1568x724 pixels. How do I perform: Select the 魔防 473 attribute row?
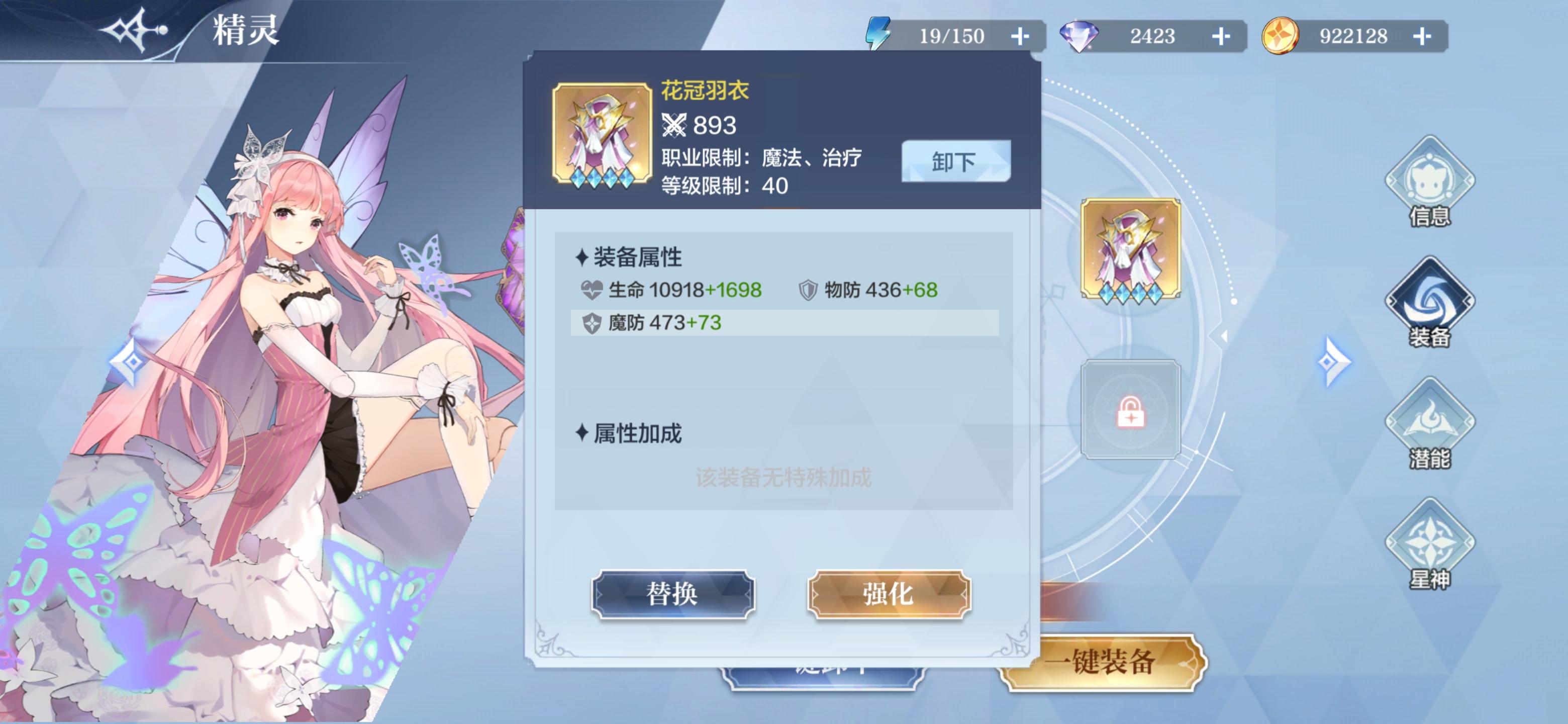(x=784, y=323)
